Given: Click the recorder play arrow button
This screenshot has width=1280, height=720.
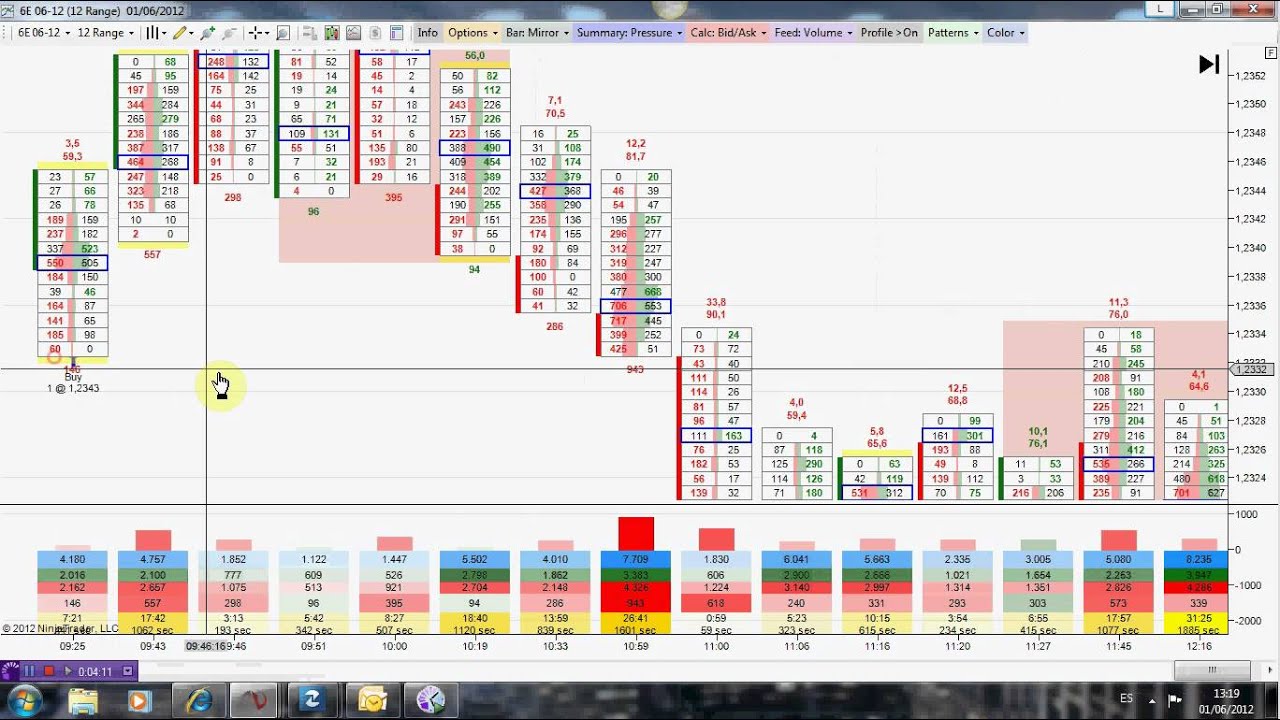Looking at the screenshot, I should tap(67, 671).
